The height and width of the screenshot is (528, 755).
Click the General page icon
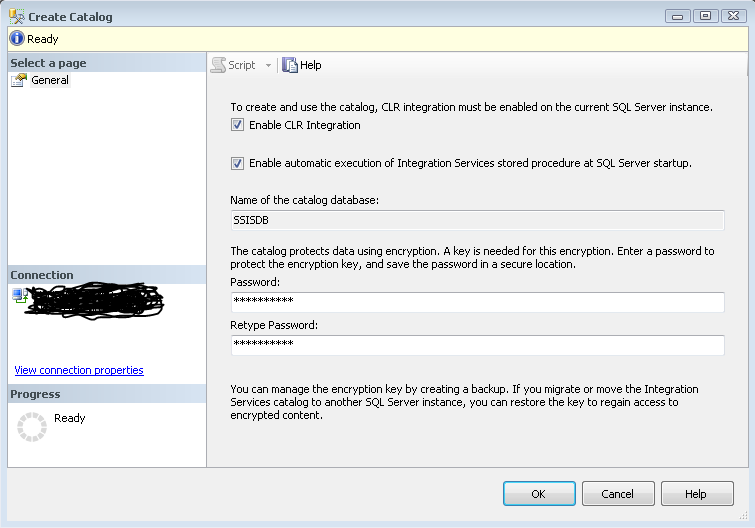pos(19,80)
